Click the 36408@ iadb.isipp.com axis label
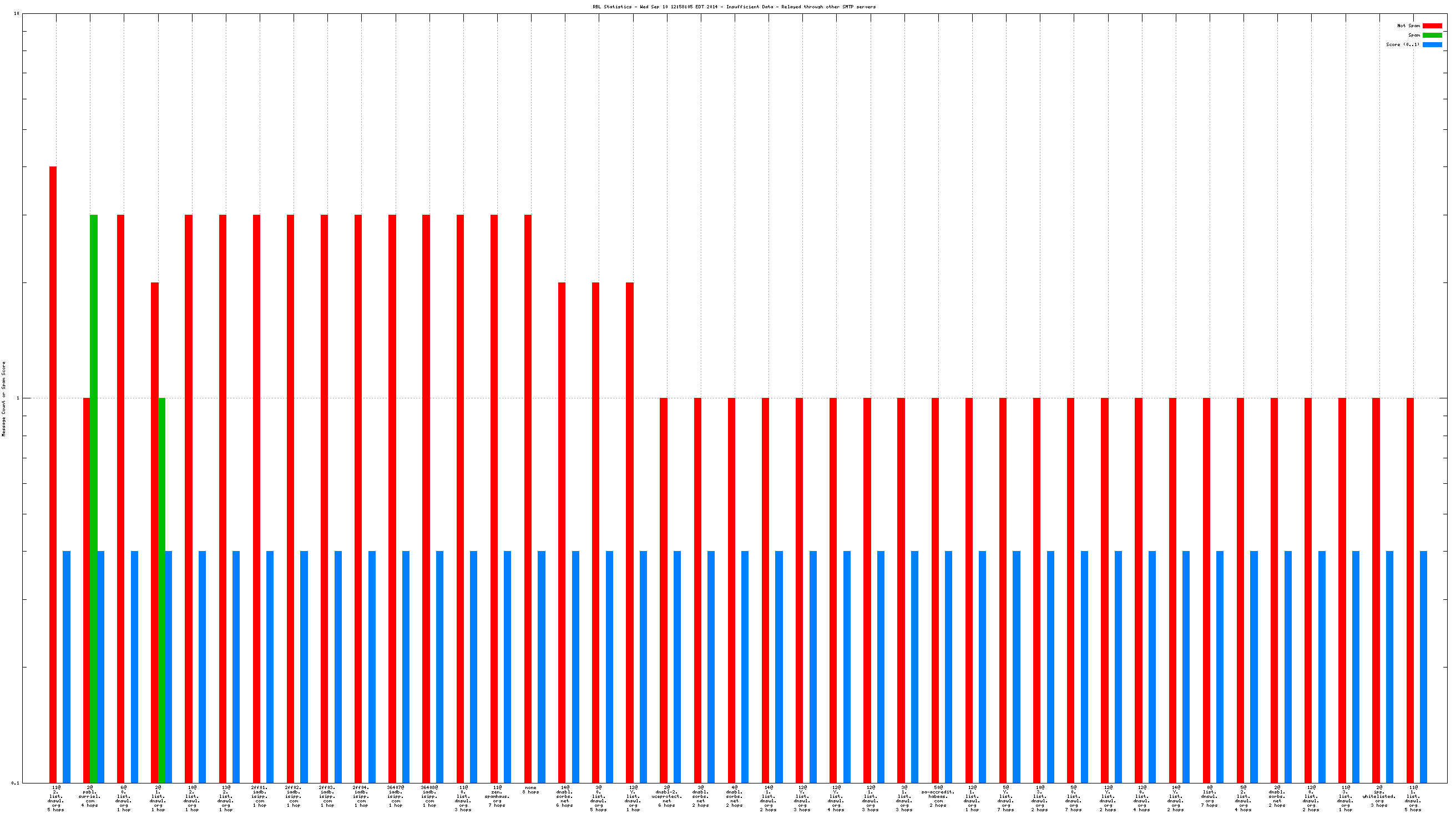 click(429, 796)
